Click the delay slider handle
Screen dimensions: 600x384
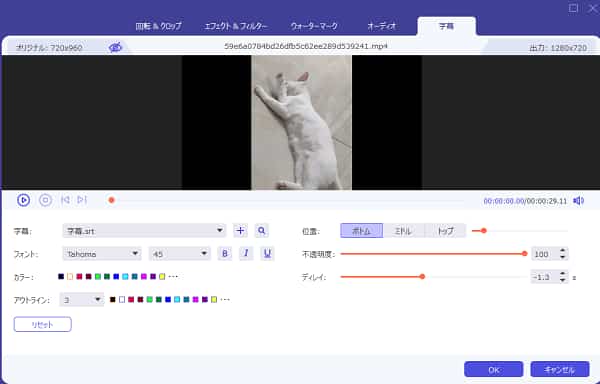point(422,277)
